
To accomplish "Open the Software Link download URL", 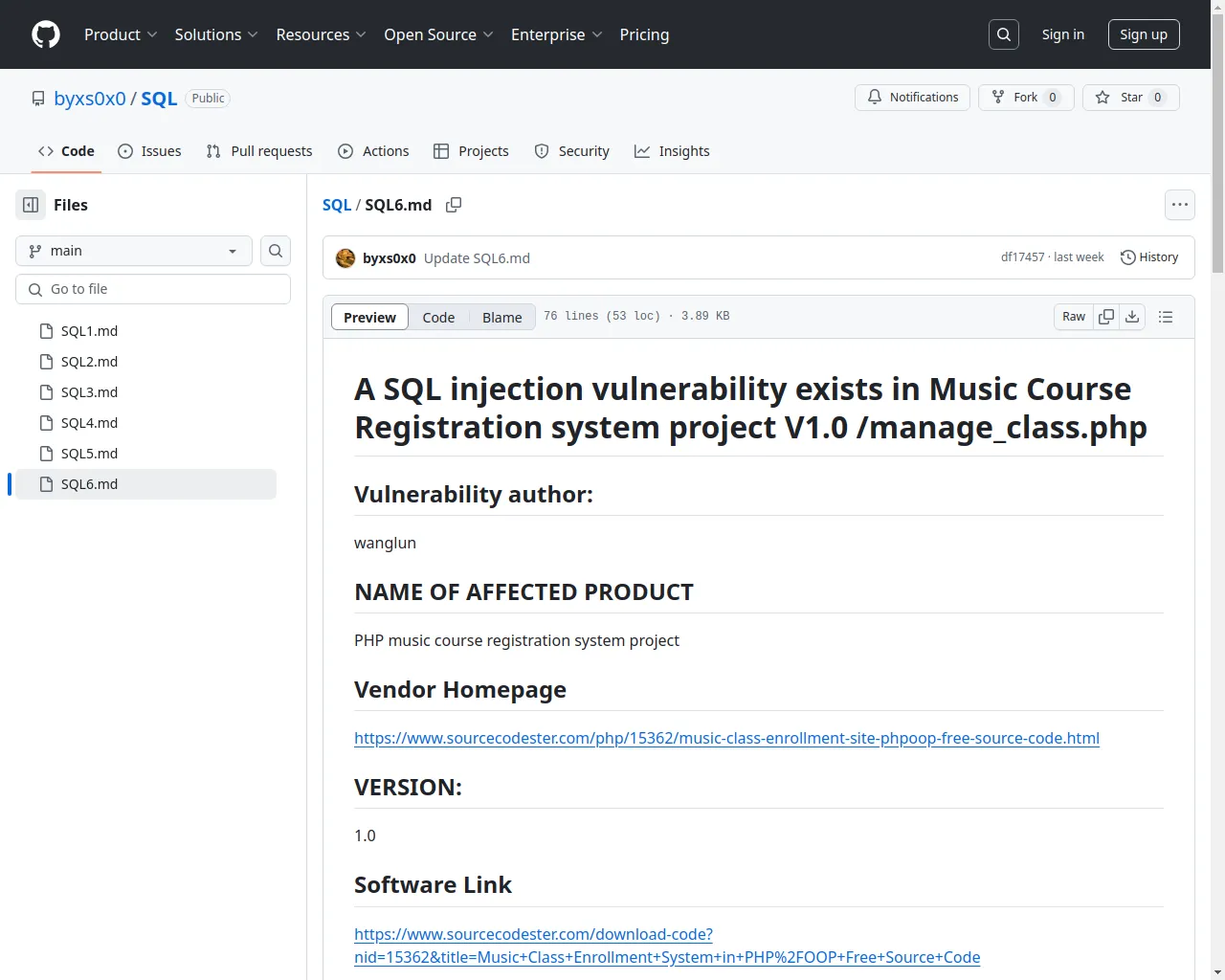I will tap(667, 946).
